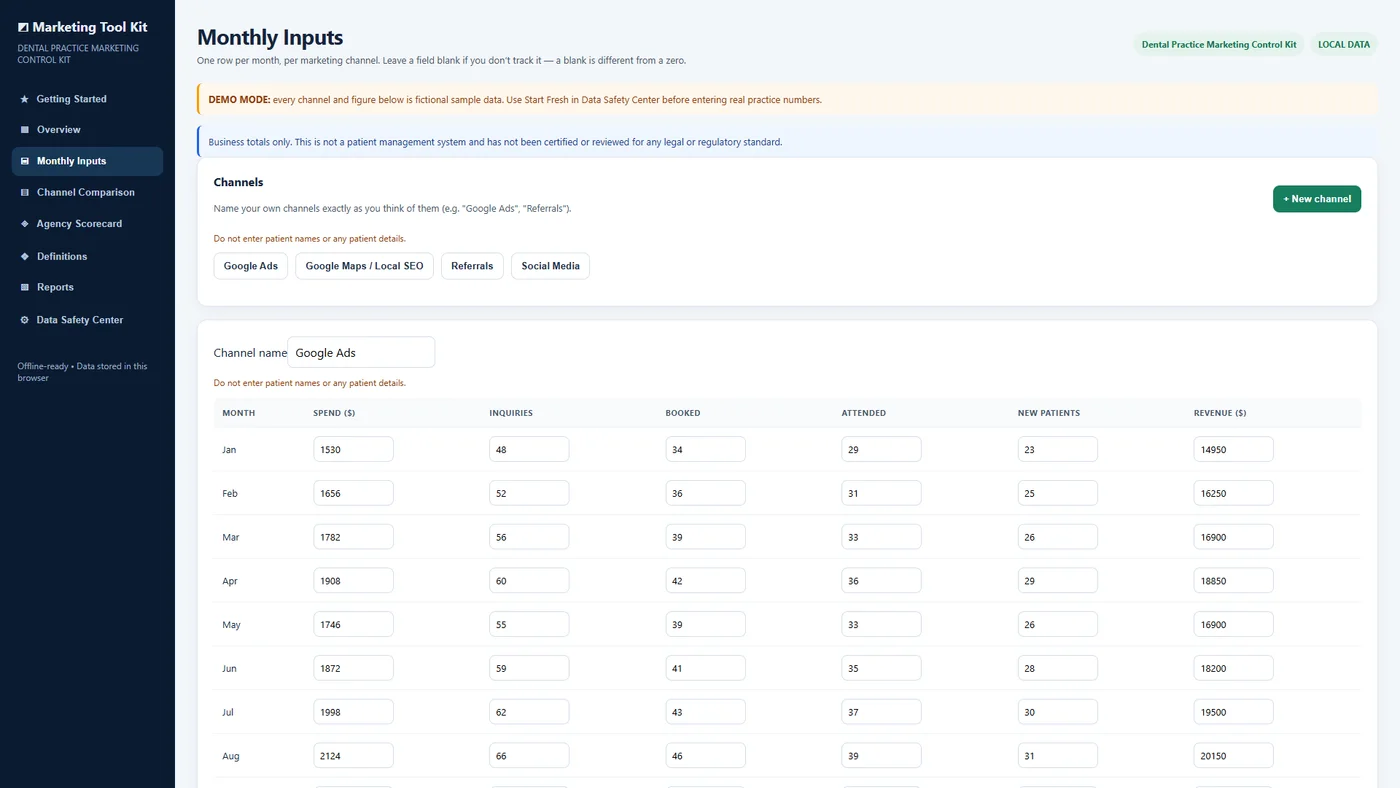The image size is (1400, 788).
Task: Focus the Mar inquiries field showing 56
Action: 529,537
